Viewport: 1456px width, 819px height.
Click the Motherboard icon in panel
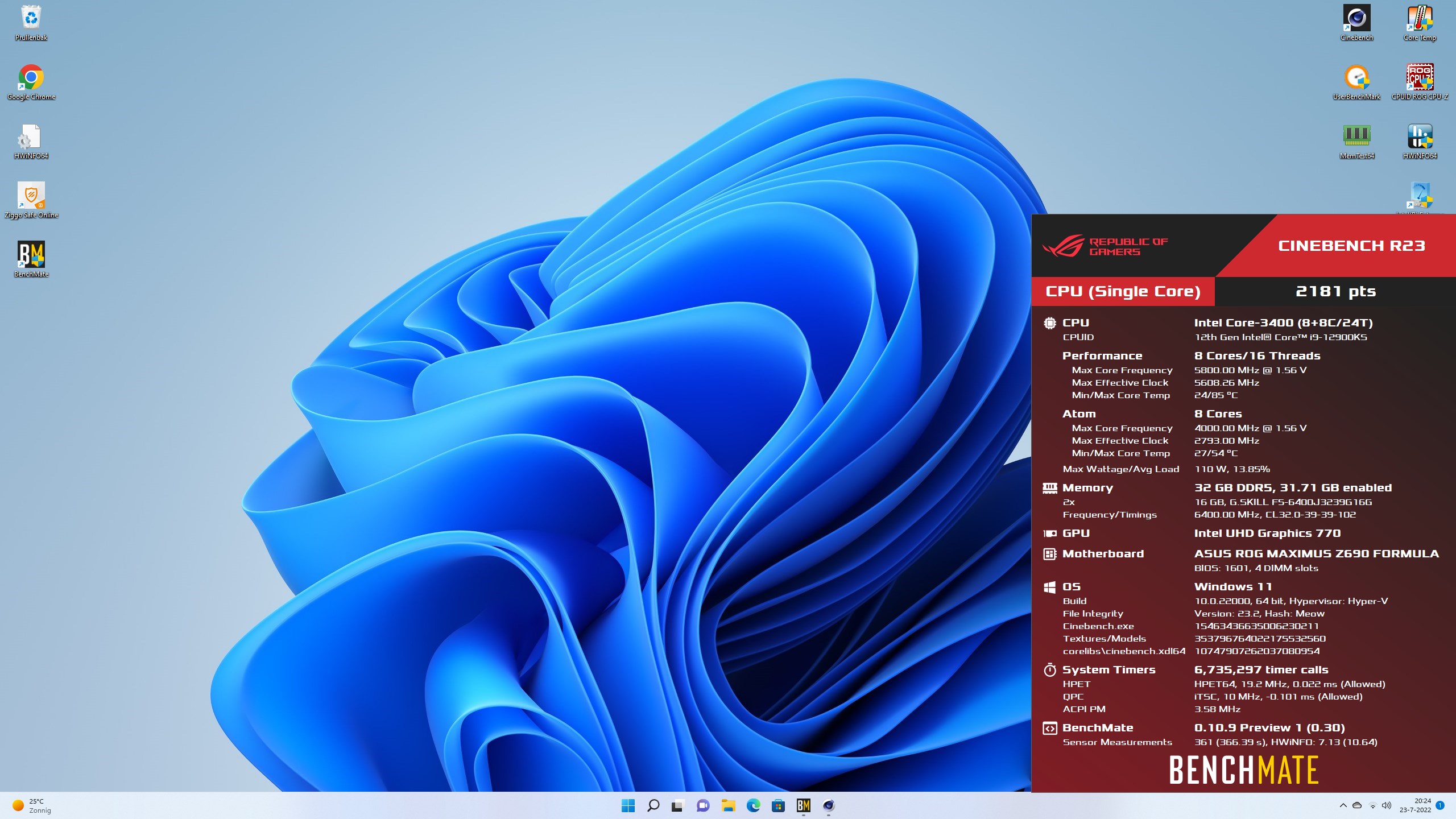1050,554
